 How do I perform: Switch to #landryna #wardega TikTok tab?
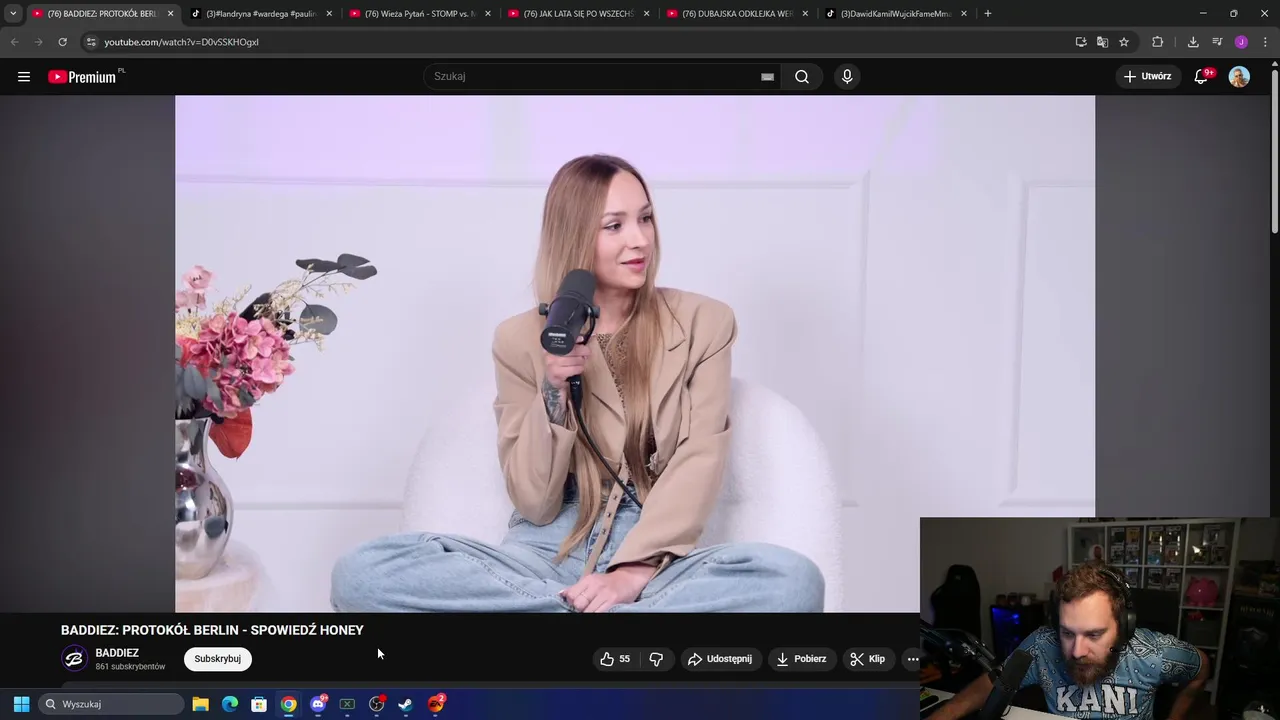click(x=262, y=14)
